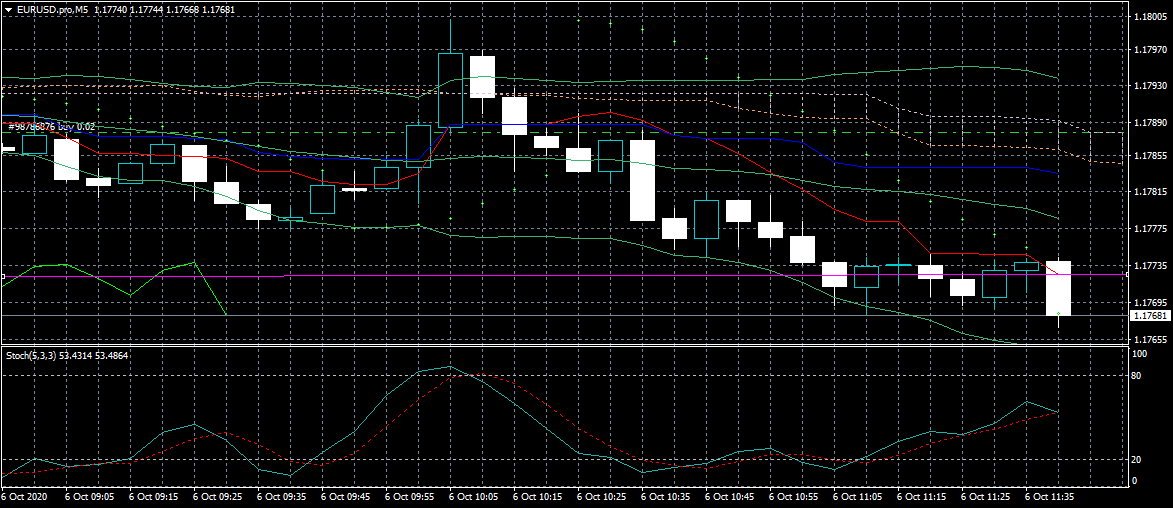Viewport: 1173px width, 508px height.
Task: Click the highlighted 1.17681 current price tag
Action: coord(1149,316)
